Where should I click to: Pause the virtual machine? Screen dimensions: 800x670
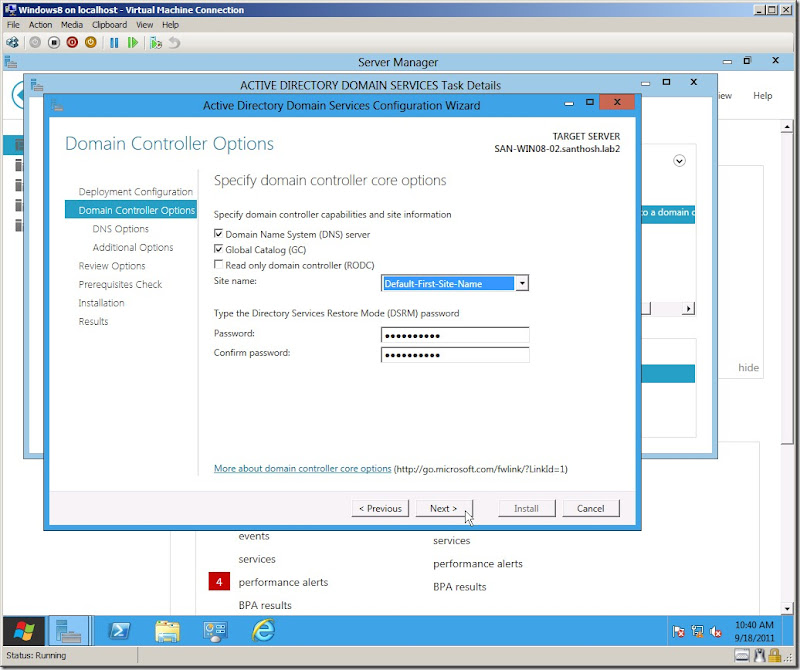point(114,43)
